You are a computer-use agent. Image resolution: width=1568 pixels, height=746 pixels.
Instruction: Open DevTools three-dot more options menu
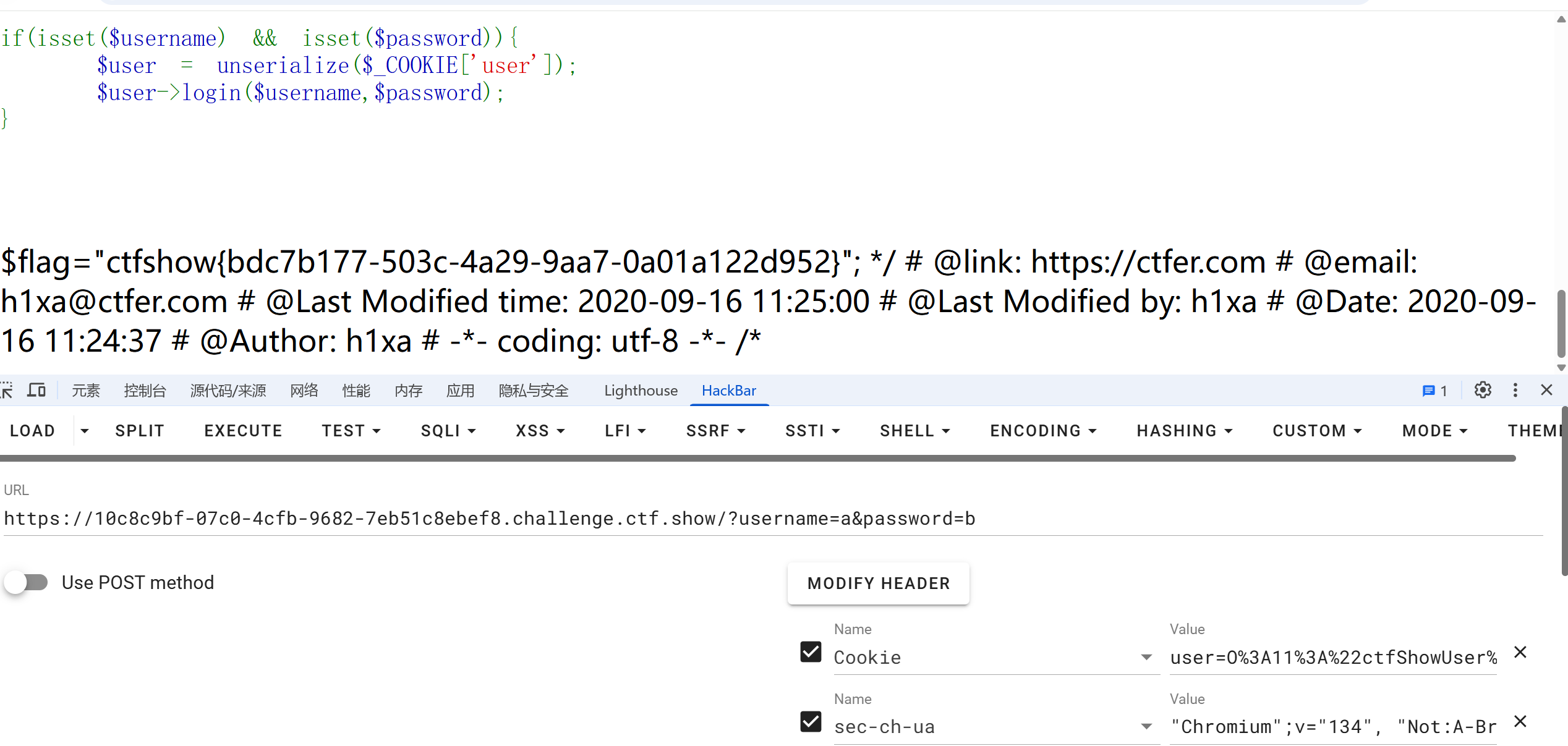click(1515, 391)
